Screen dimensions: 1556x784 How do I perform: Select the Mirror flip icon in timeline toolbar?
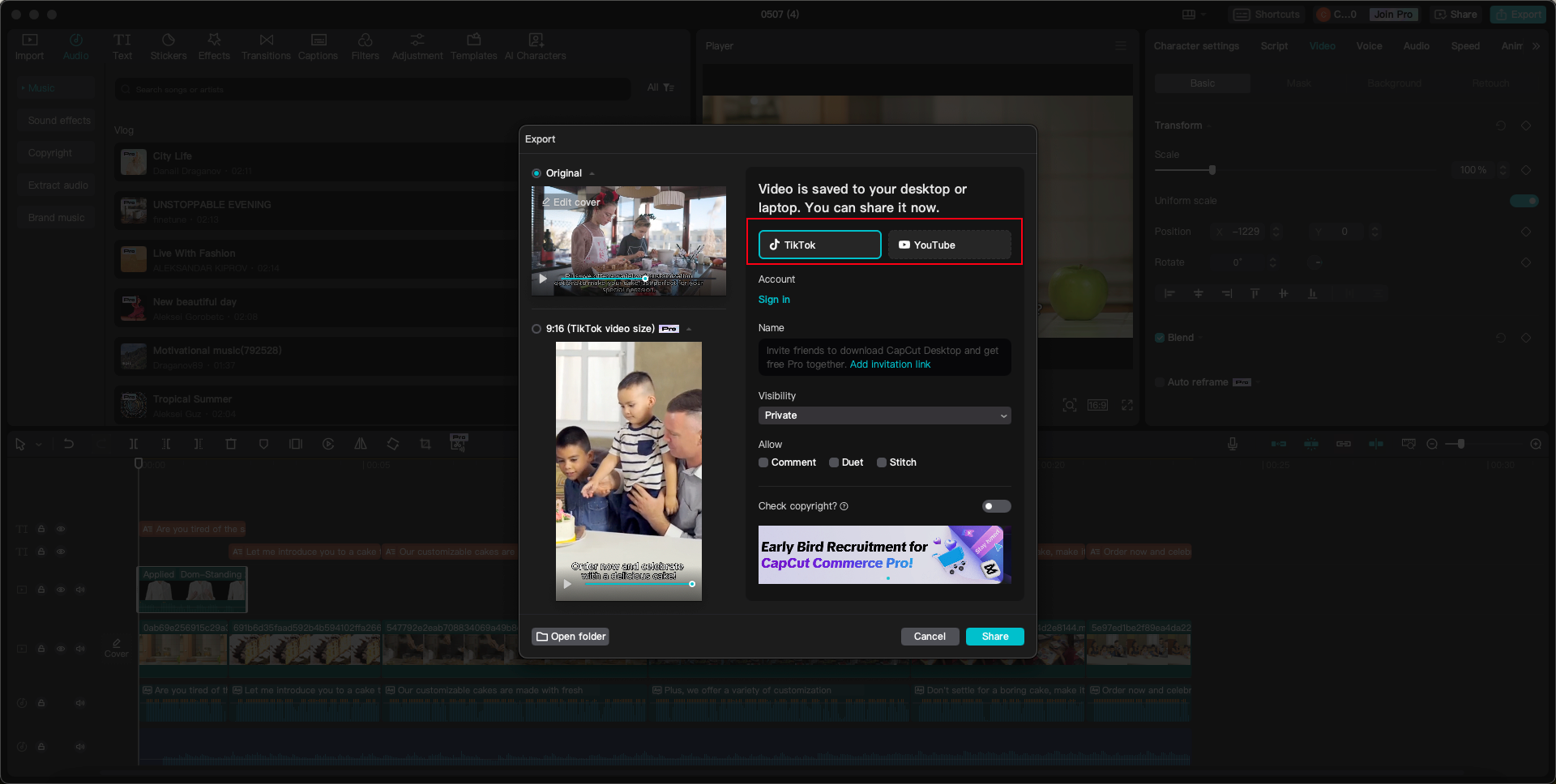point(361,444)
